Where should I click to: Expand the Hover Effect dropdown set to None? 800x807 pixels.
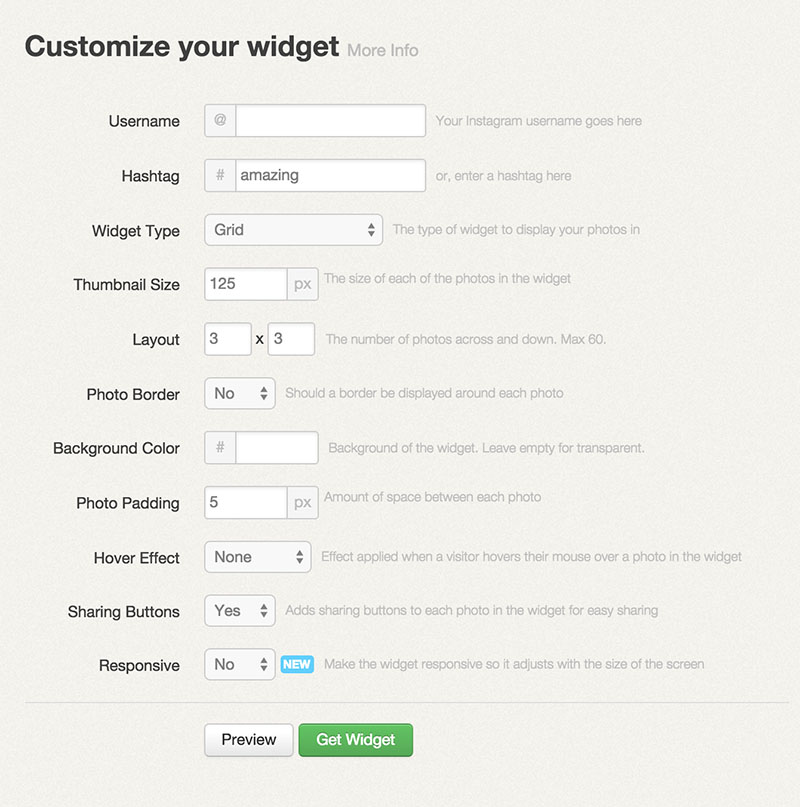click(258, 557)
